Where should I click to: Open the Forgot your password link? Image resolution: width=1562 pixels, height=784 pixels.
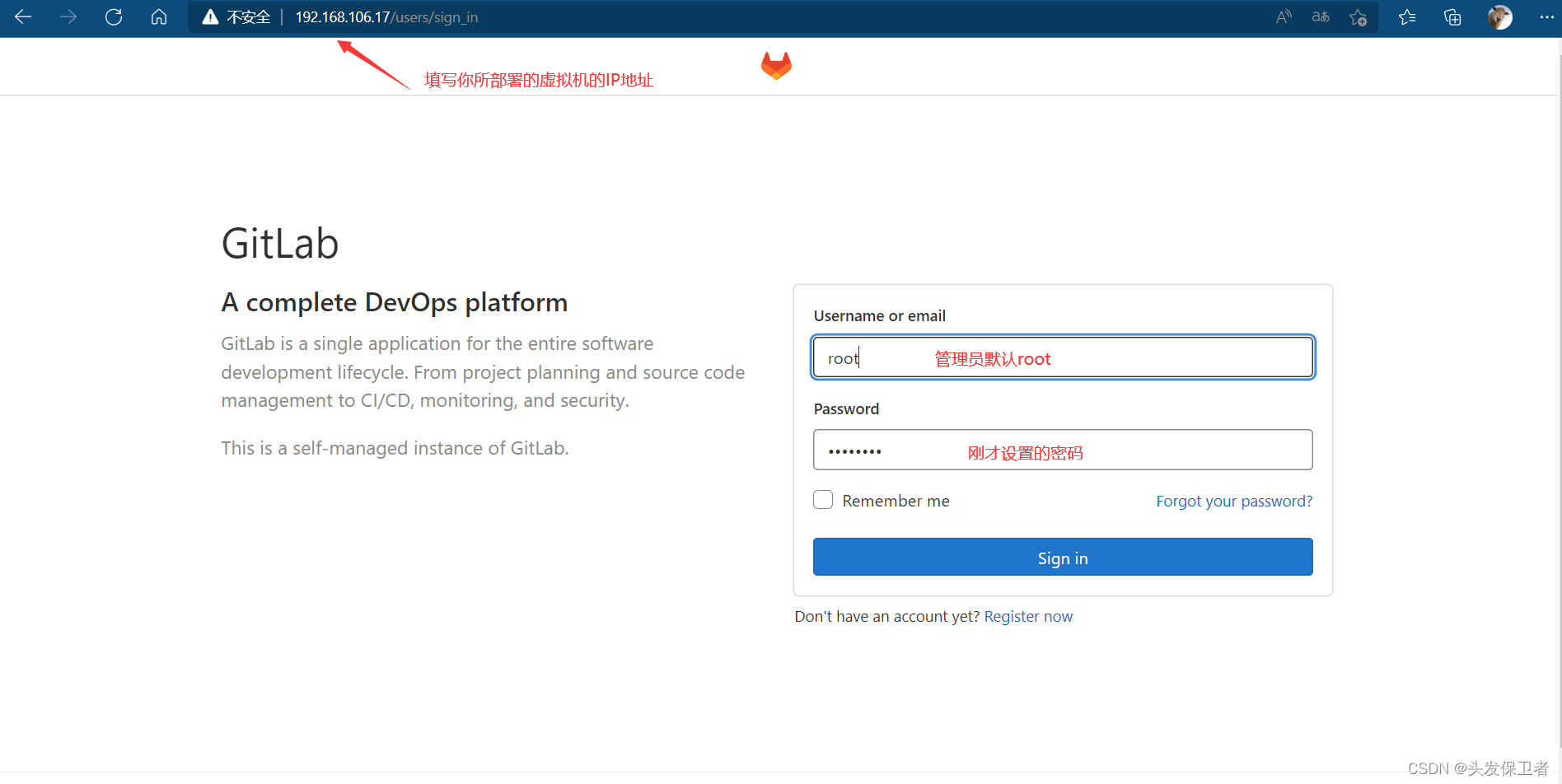tap(1234, 501)
